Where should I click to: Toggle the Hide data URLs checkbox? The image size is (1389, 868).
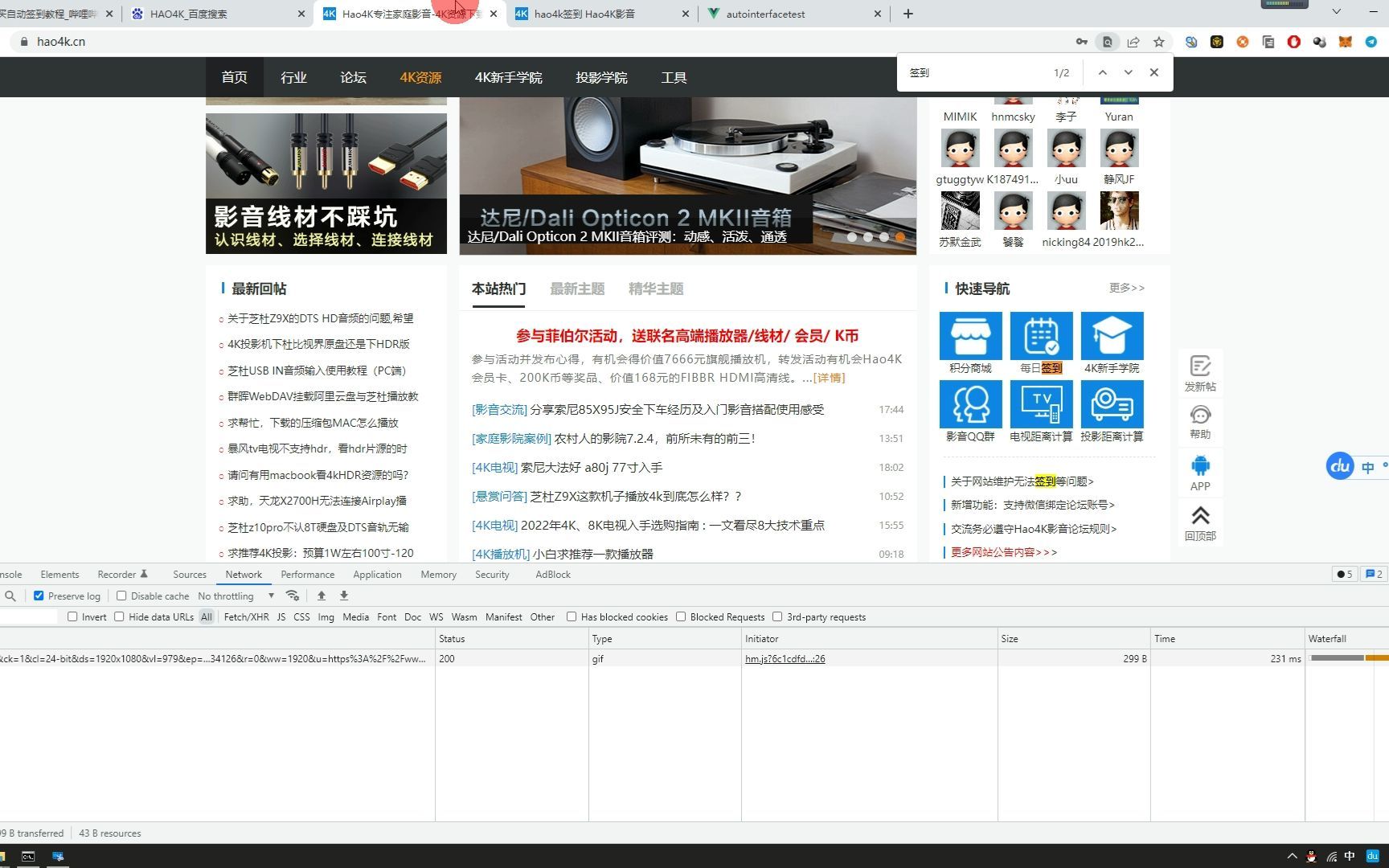[x=119, y=616]
